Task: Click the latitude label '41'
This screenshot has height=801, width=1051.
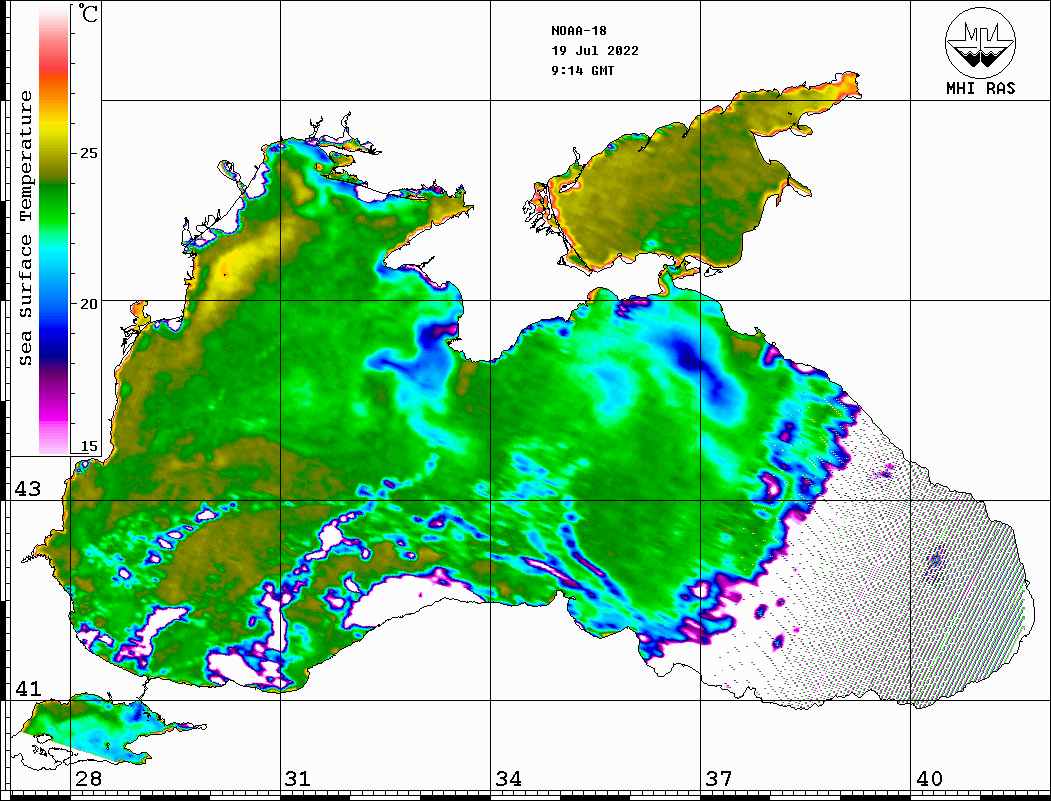Action: coord(28,689)
